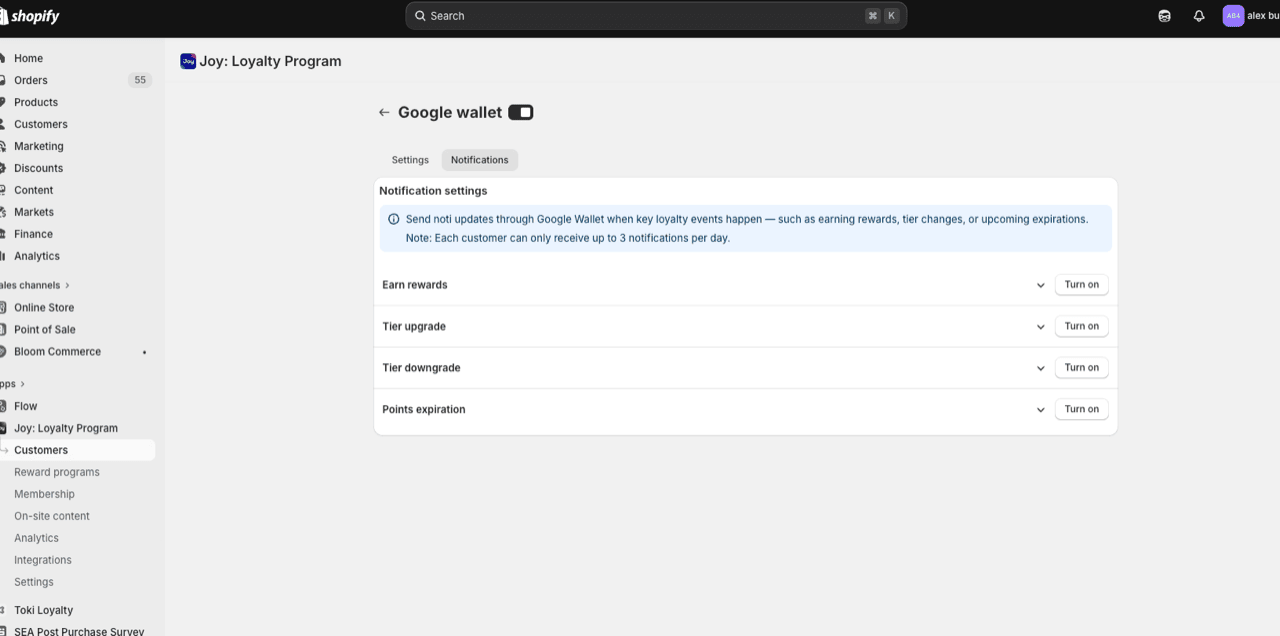
Task: Expand the Sales channels section arrow
Action: [x=67, y=285]
